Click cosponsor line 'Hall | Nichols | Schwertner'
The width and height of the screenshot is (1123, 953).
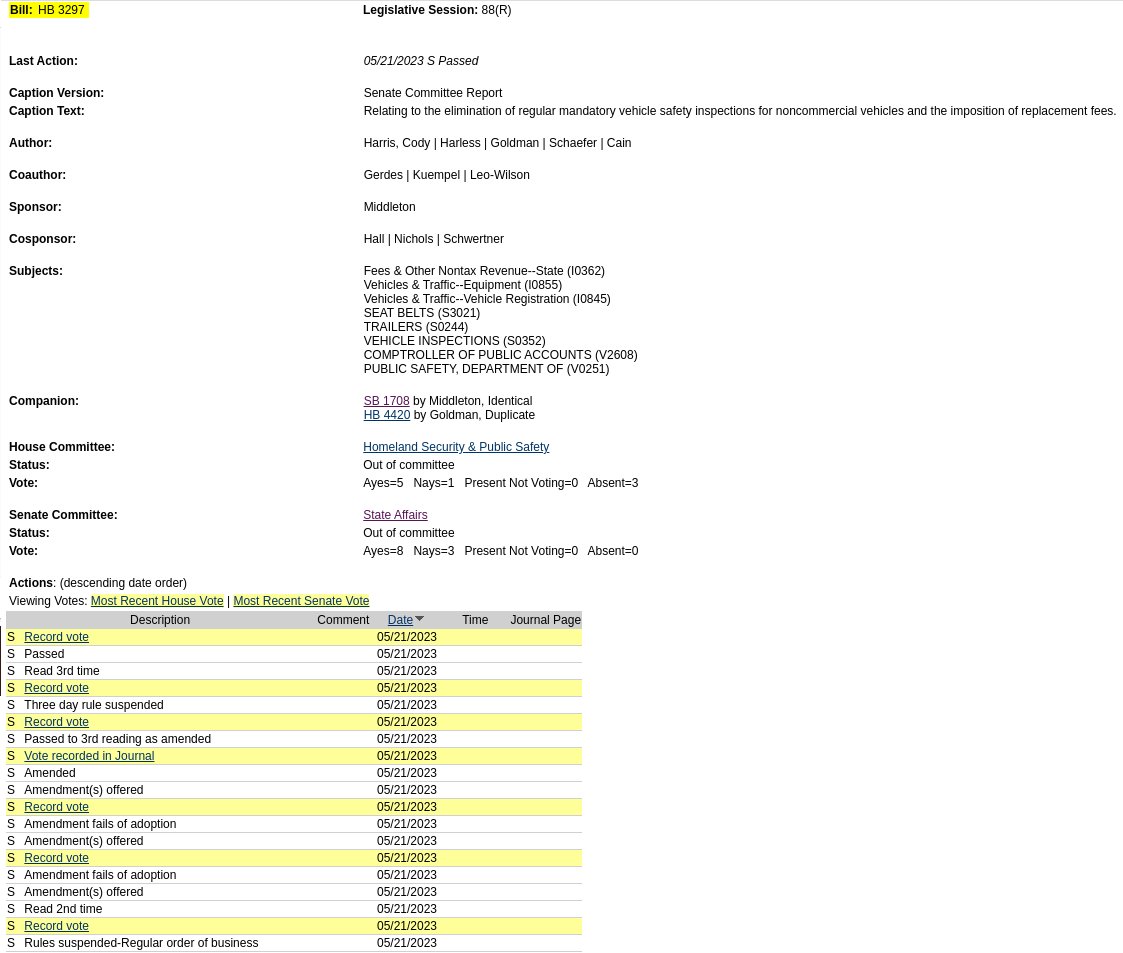tap(433, 239)
